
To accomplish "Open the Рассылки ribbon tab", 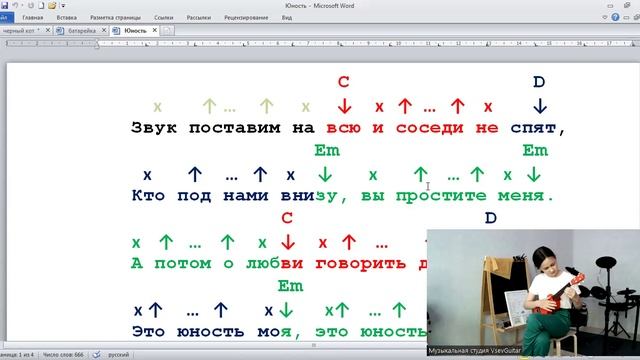I will coord(199,18).
